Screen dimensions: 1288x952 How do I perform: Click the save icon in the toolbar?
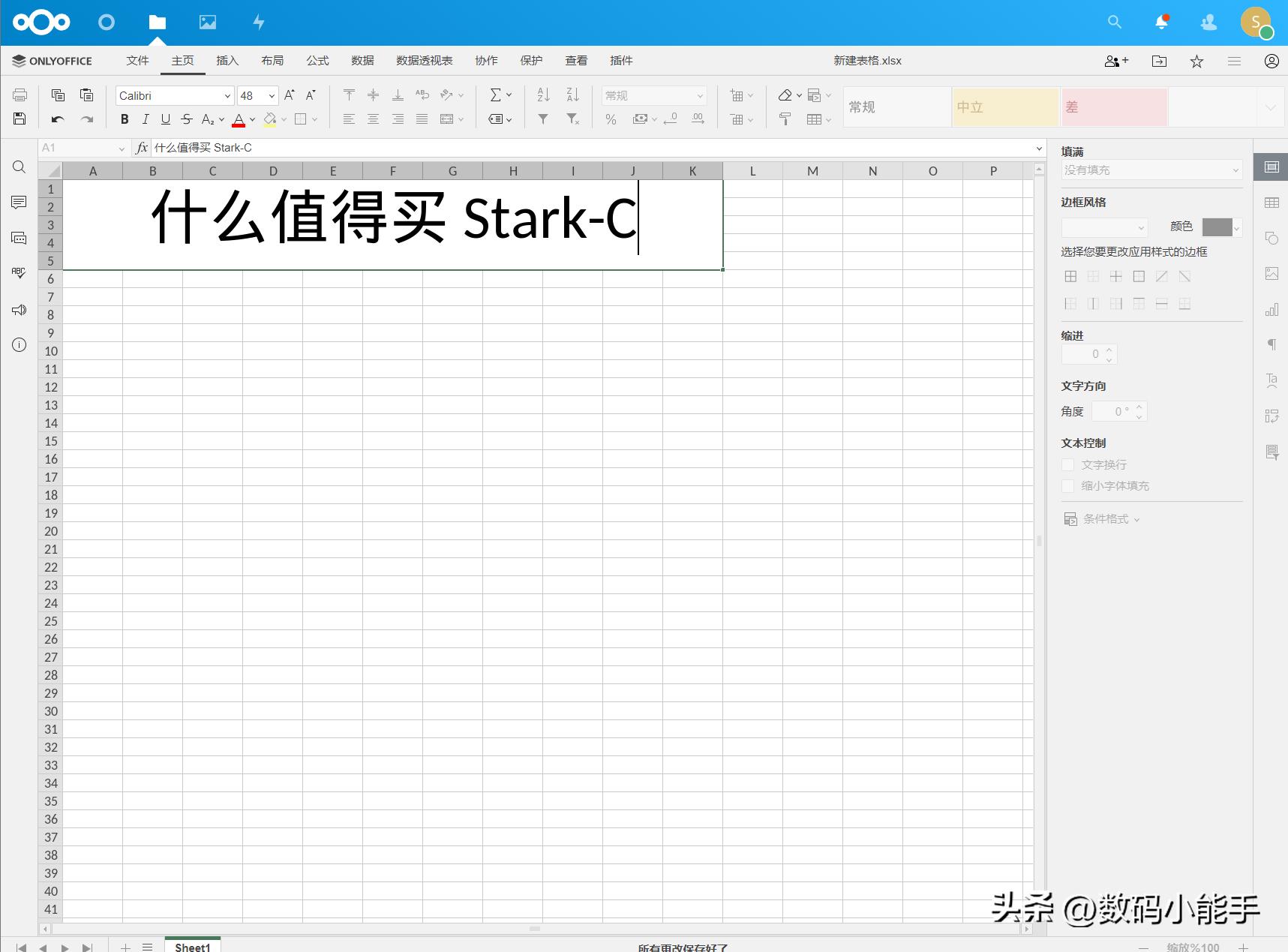pyautogui.click(x=20, y=119)
